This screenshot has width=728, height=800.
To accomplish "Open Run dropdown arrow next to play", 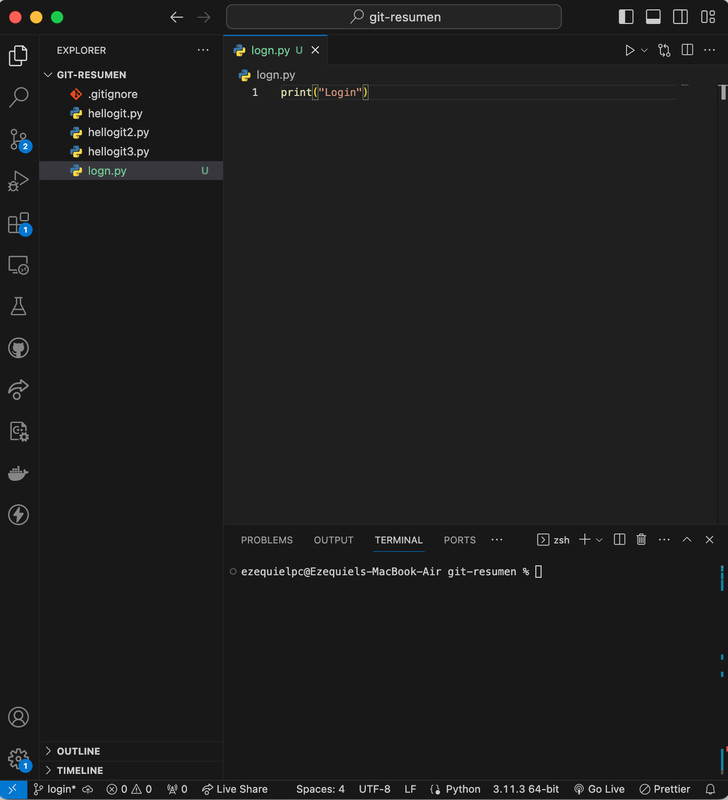I will tap(644, 50).
